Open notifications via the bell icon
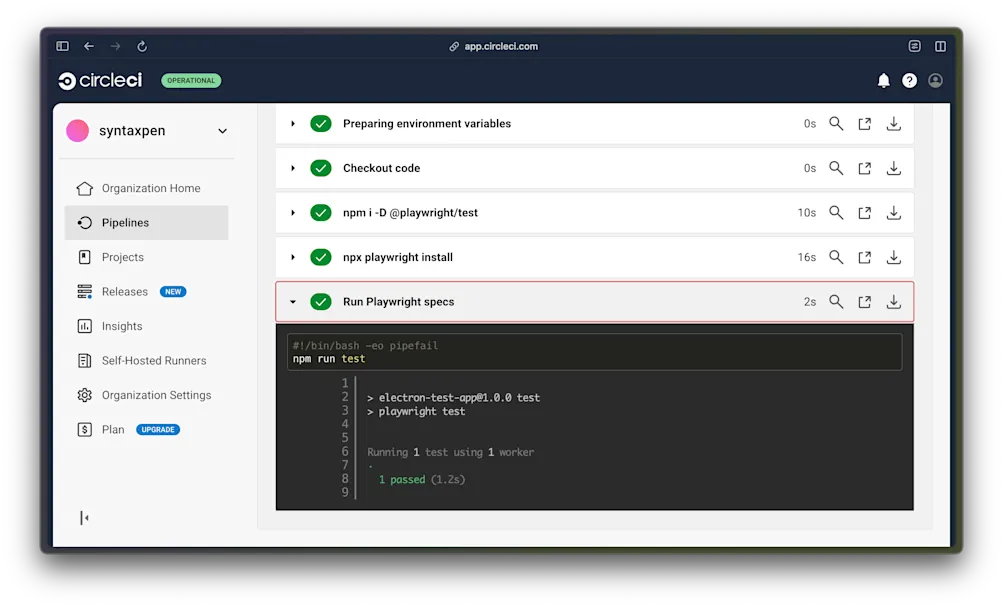The height and width of the screenshot is (607, 1003). click(x=884, y=81)
